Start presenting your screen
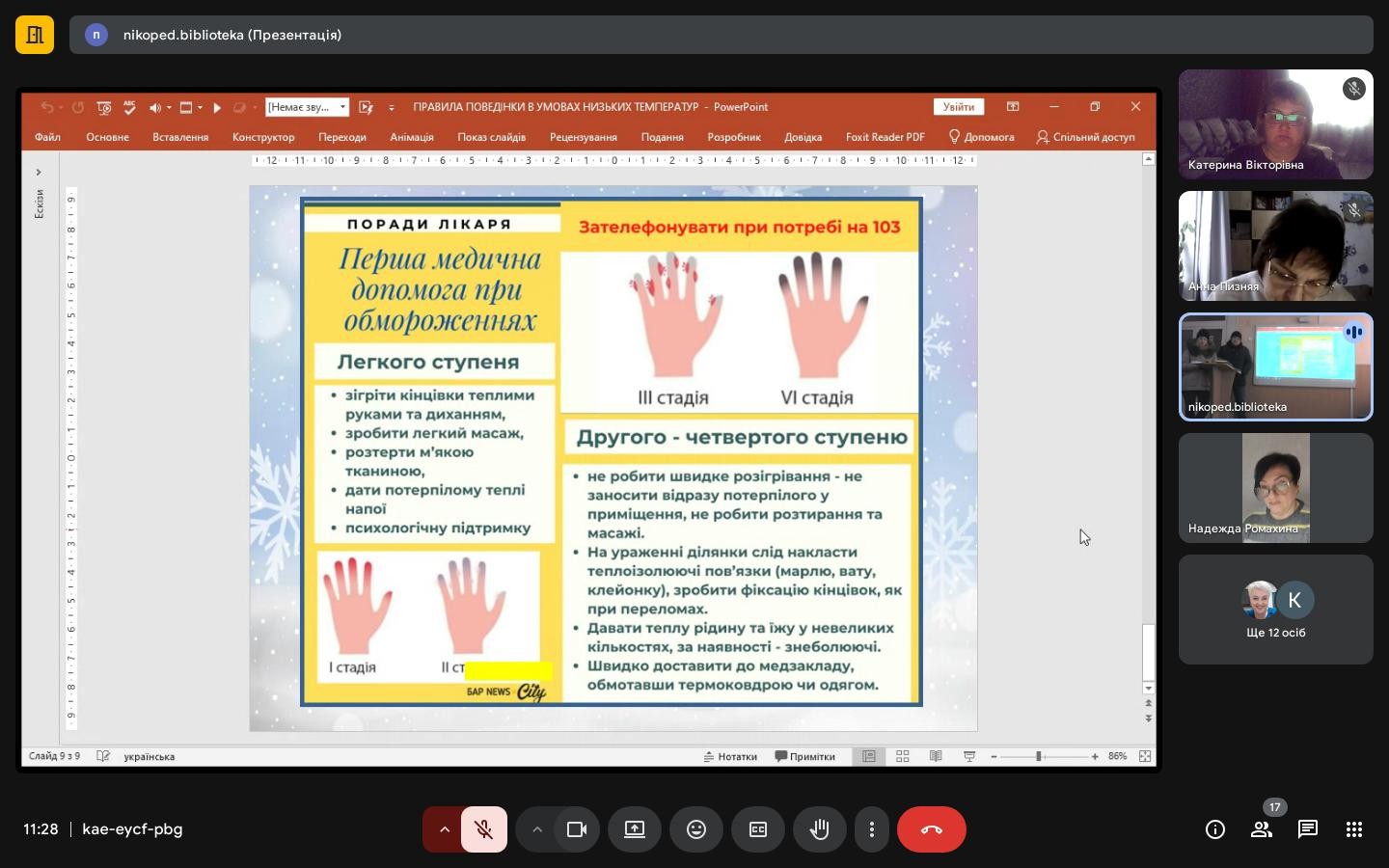Viewport: 1389px width, 868px height. (634, 829)
